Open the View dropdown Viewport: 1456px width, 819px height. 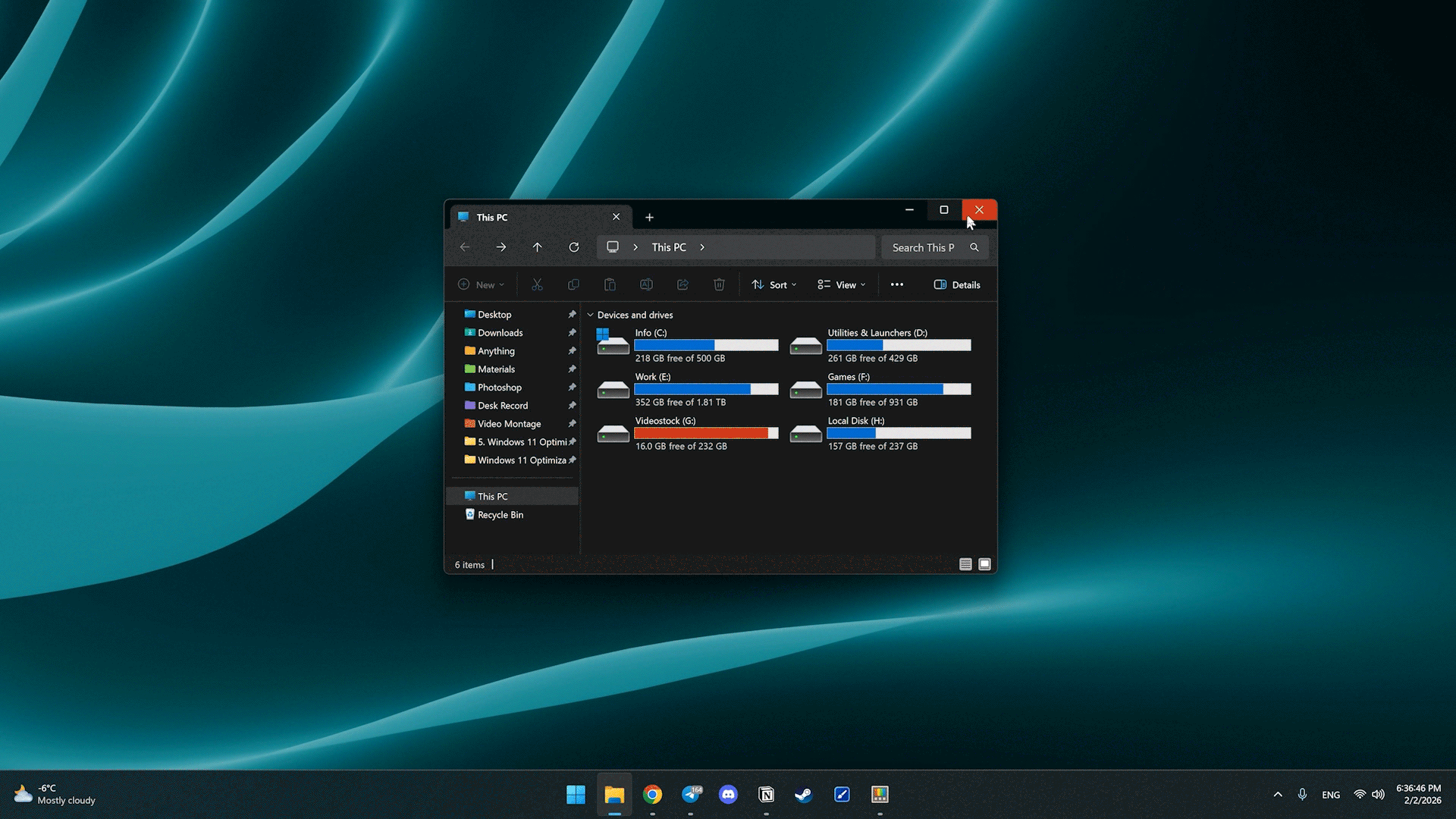coord(842,285)
